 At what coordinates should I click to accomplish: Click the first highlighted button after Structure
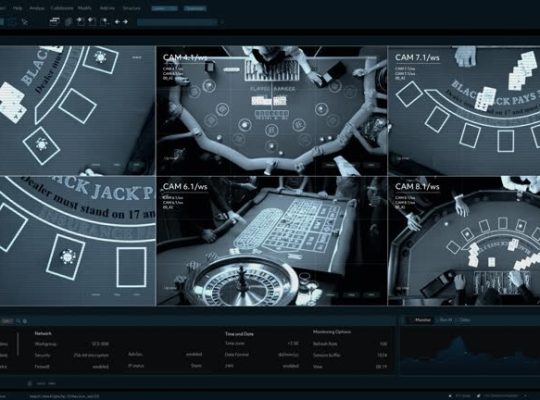click(x=165, y=8)
